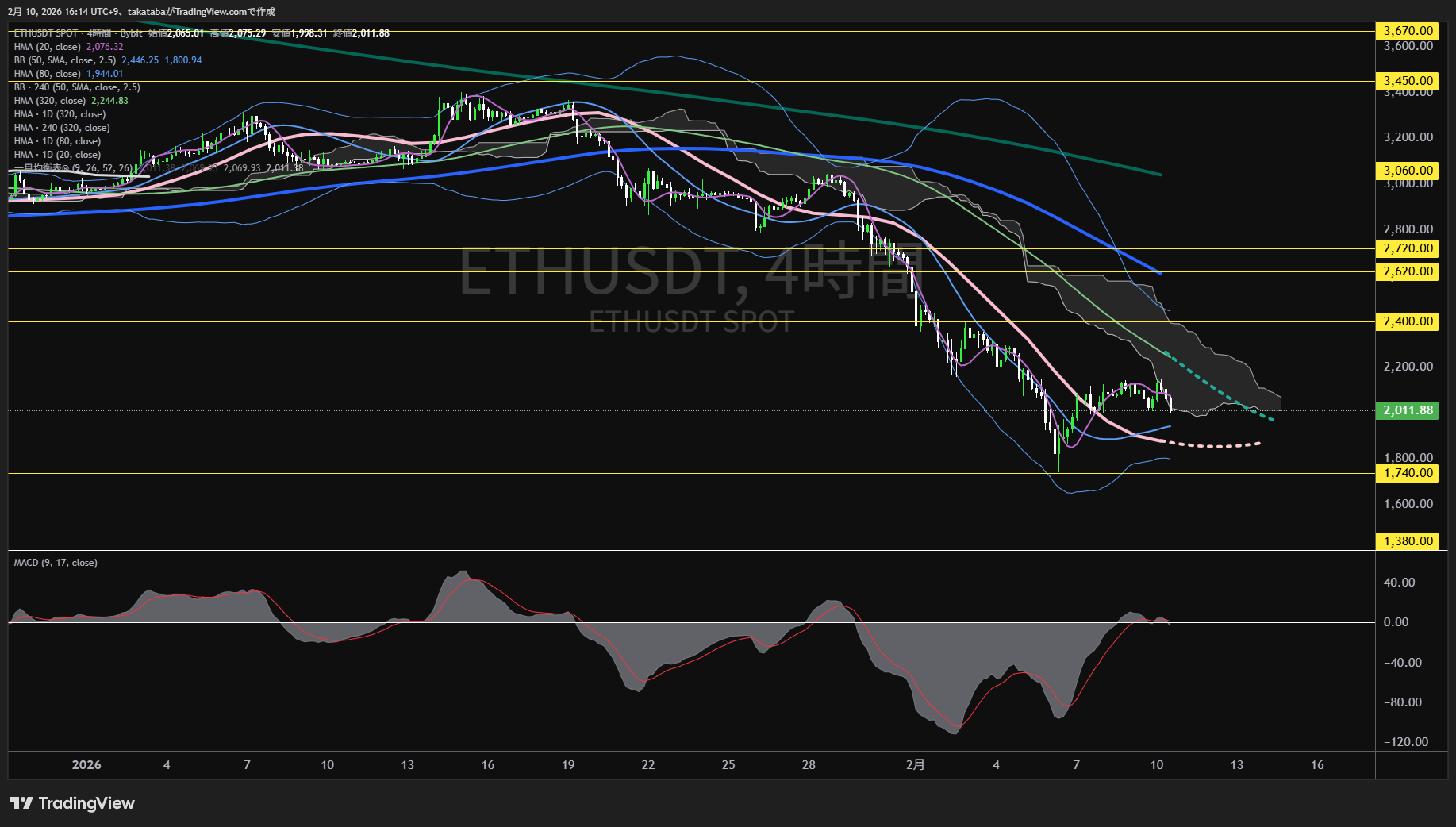Click the 3,200.00 price axis tick

(x=1408, y=137)
